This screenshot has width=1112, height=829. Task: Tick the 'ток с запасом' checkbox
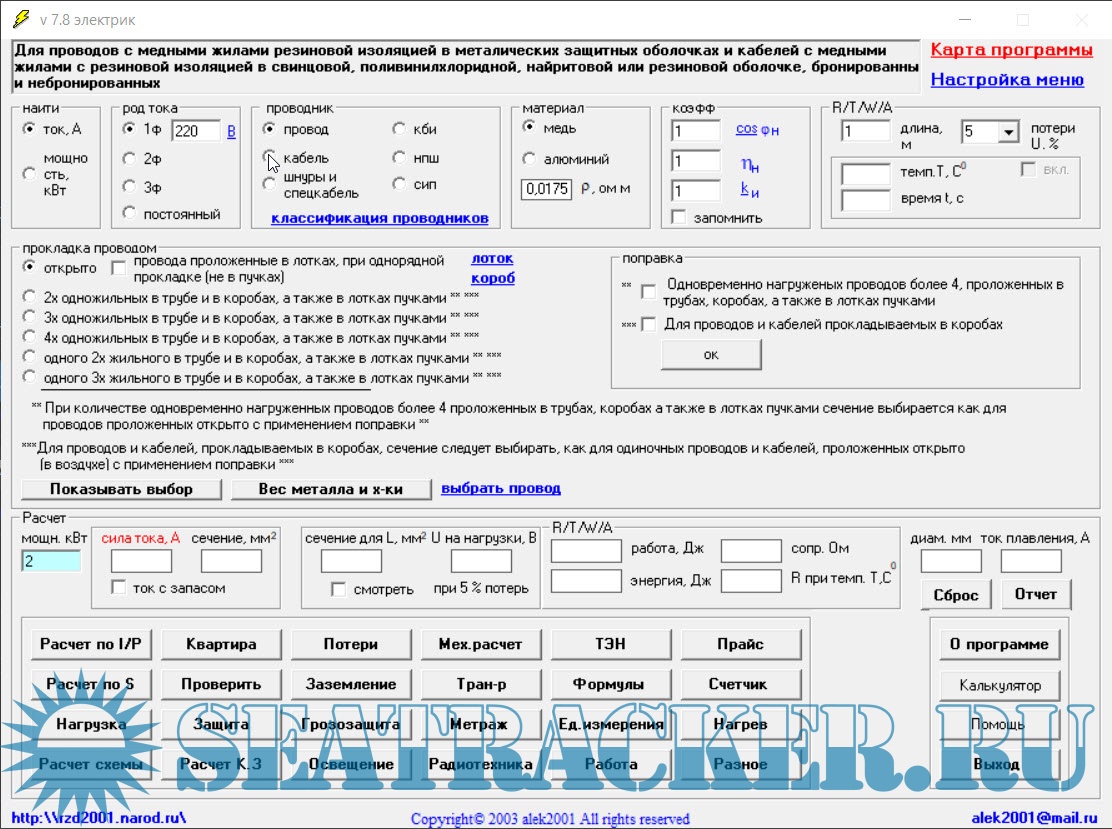point(119,588)
